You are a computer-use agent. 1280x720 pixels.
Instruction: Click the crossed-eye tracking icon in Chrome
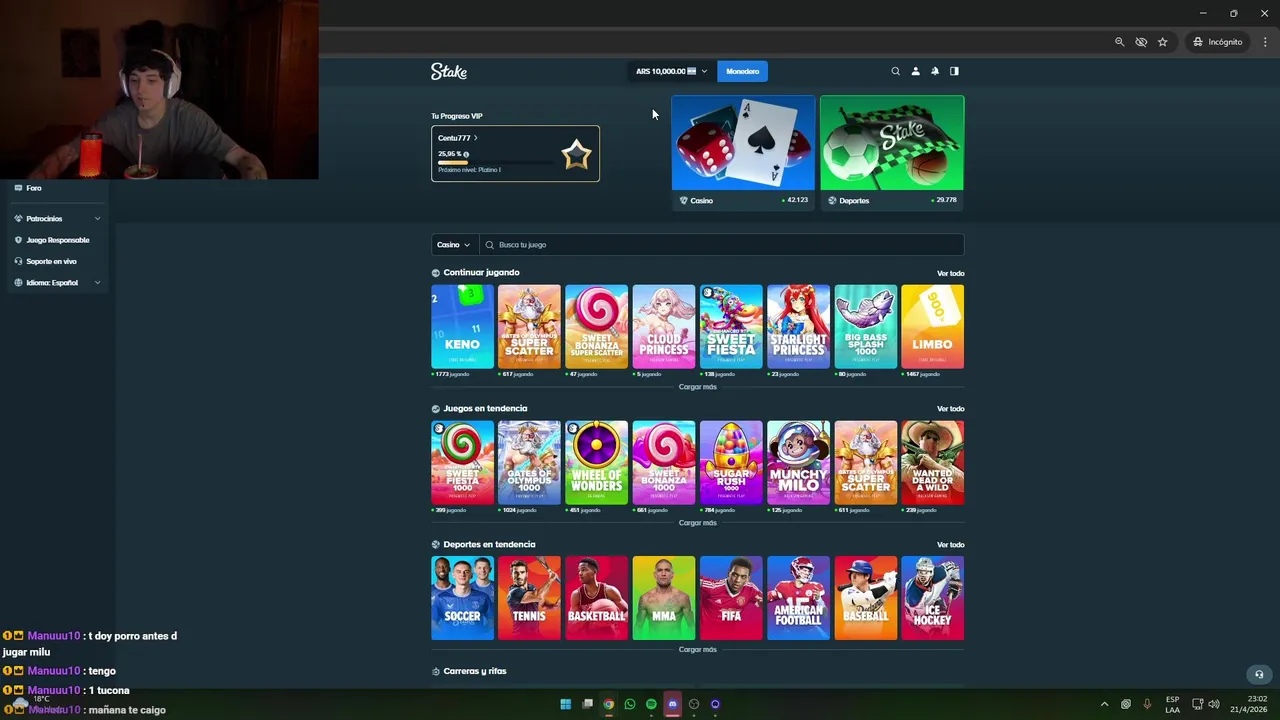tap(1141, 42)
